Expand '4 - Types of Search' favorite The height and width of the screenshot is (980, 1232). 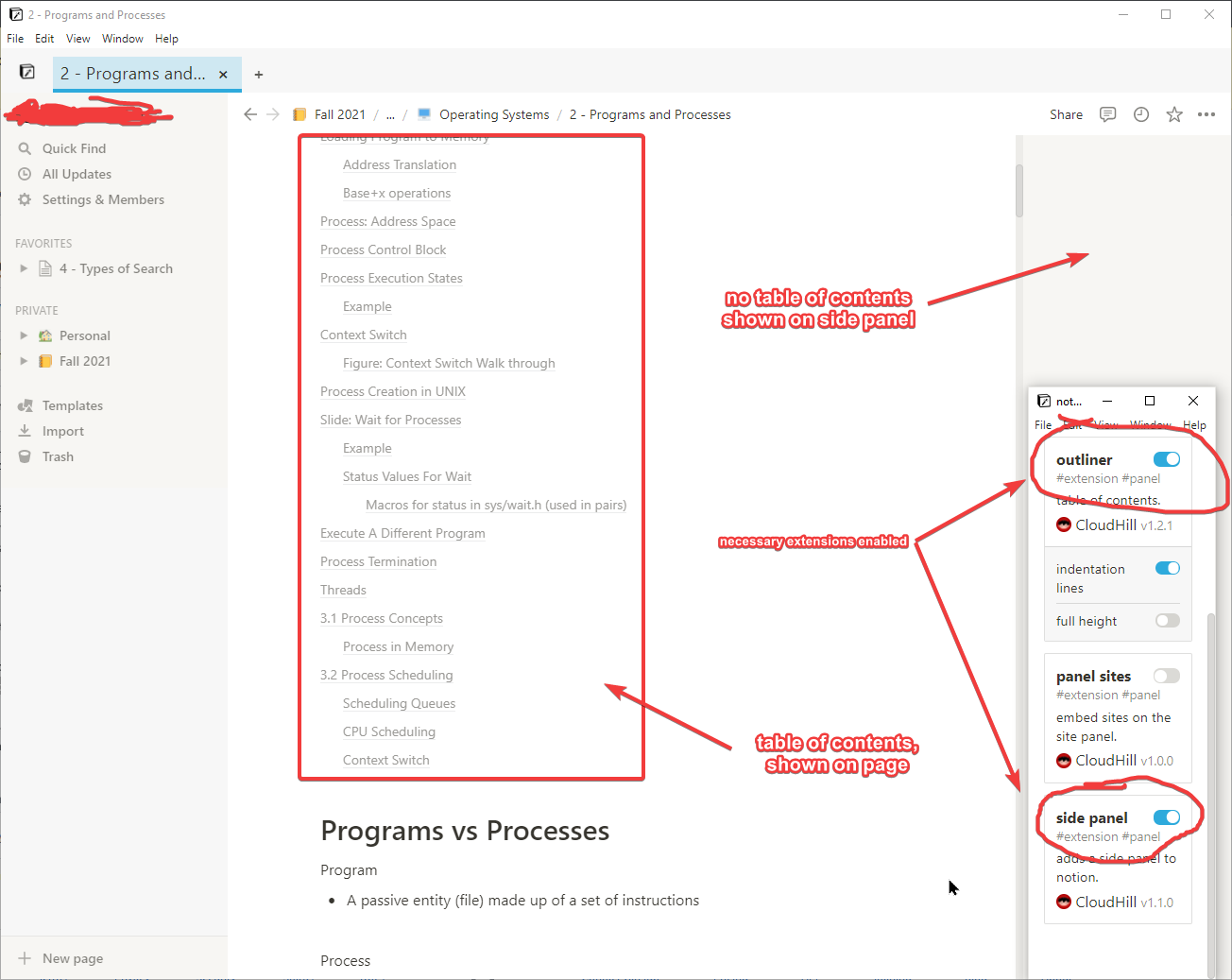click(x=23, y=268)
